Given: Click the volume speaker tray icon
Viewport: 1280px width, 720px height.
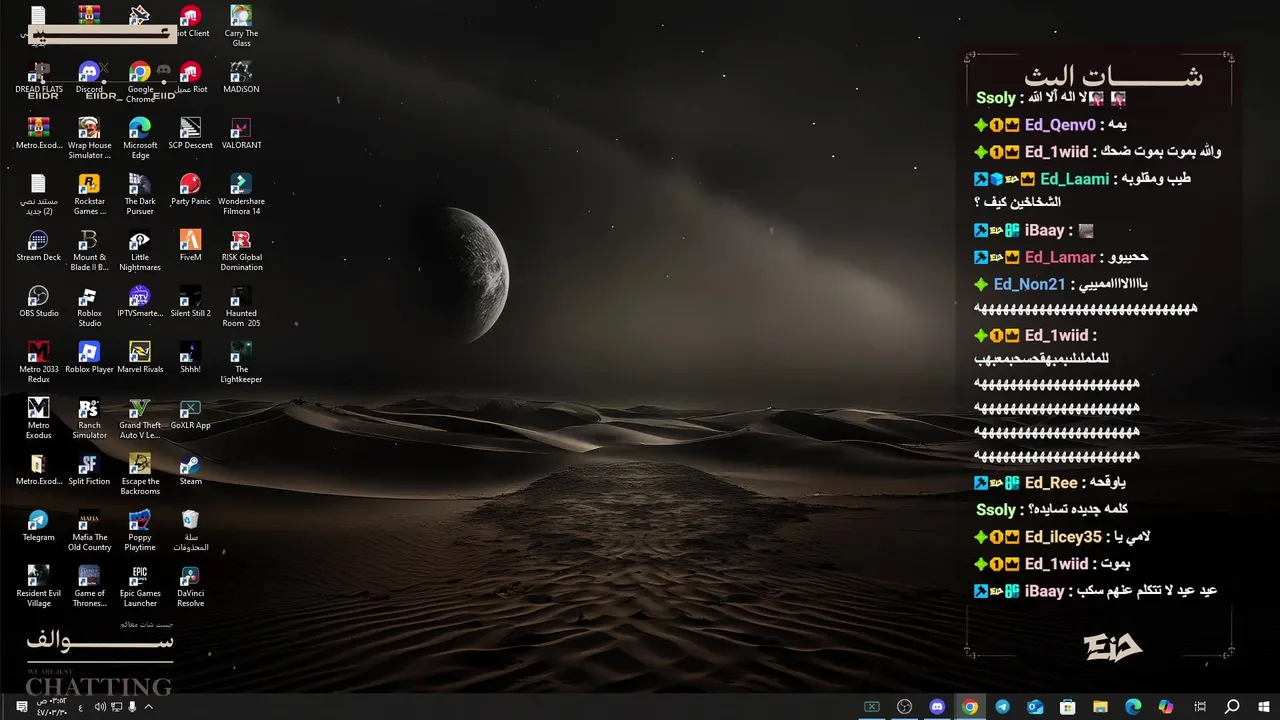Looking at the screenshot, I should click(x=100, y=707).
